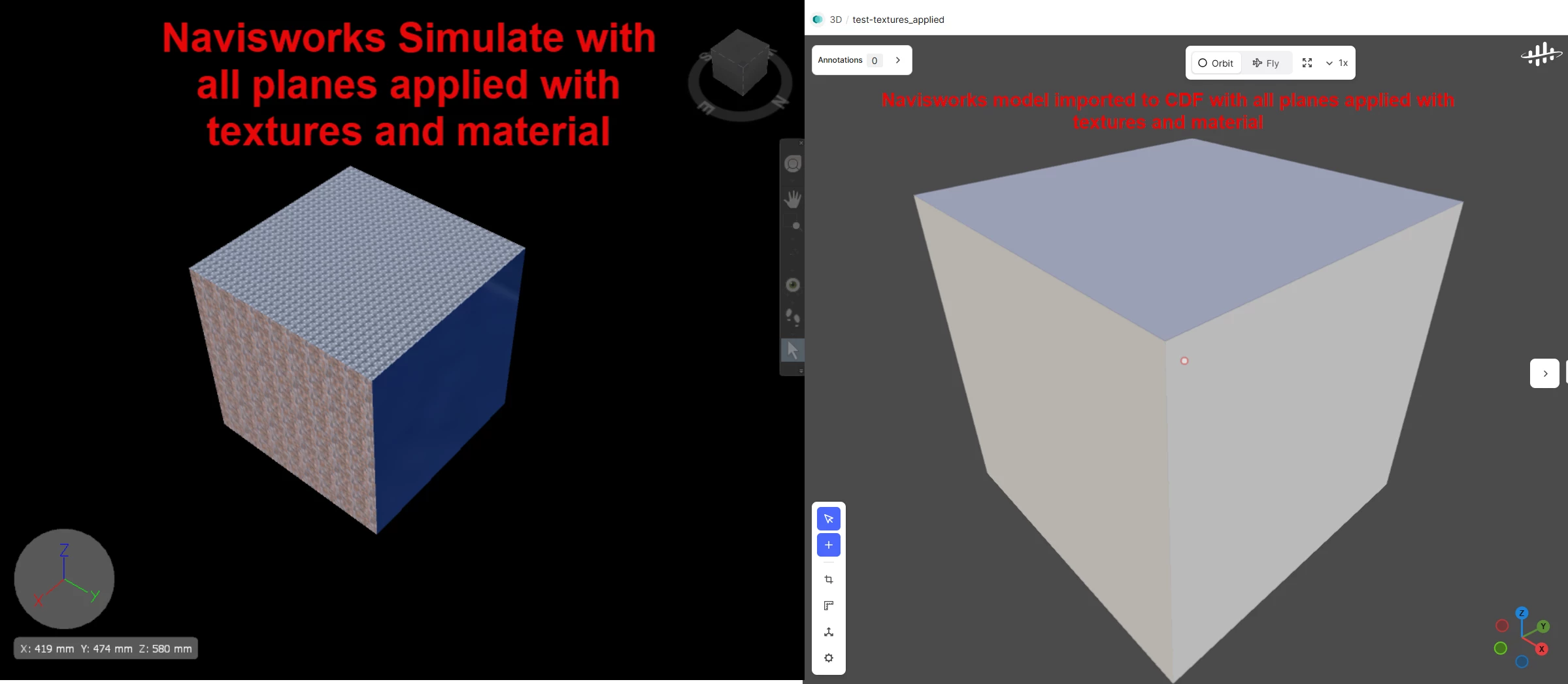Image resolution: width=1568 pixels, height=684 pixels.
Task: Click the Navisworks XYZ axis indicator
Action: click(x=64, y=579)
